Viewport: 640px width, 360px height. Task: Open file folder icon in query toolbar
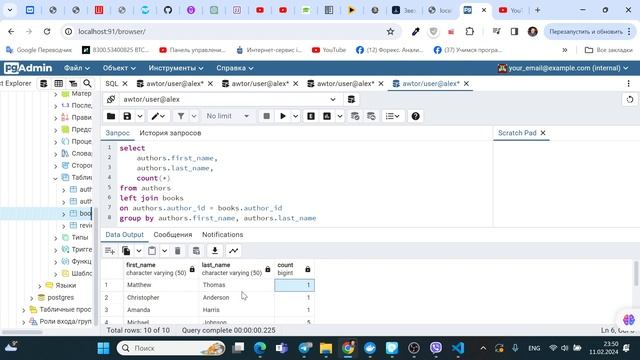tap(111, 116)
